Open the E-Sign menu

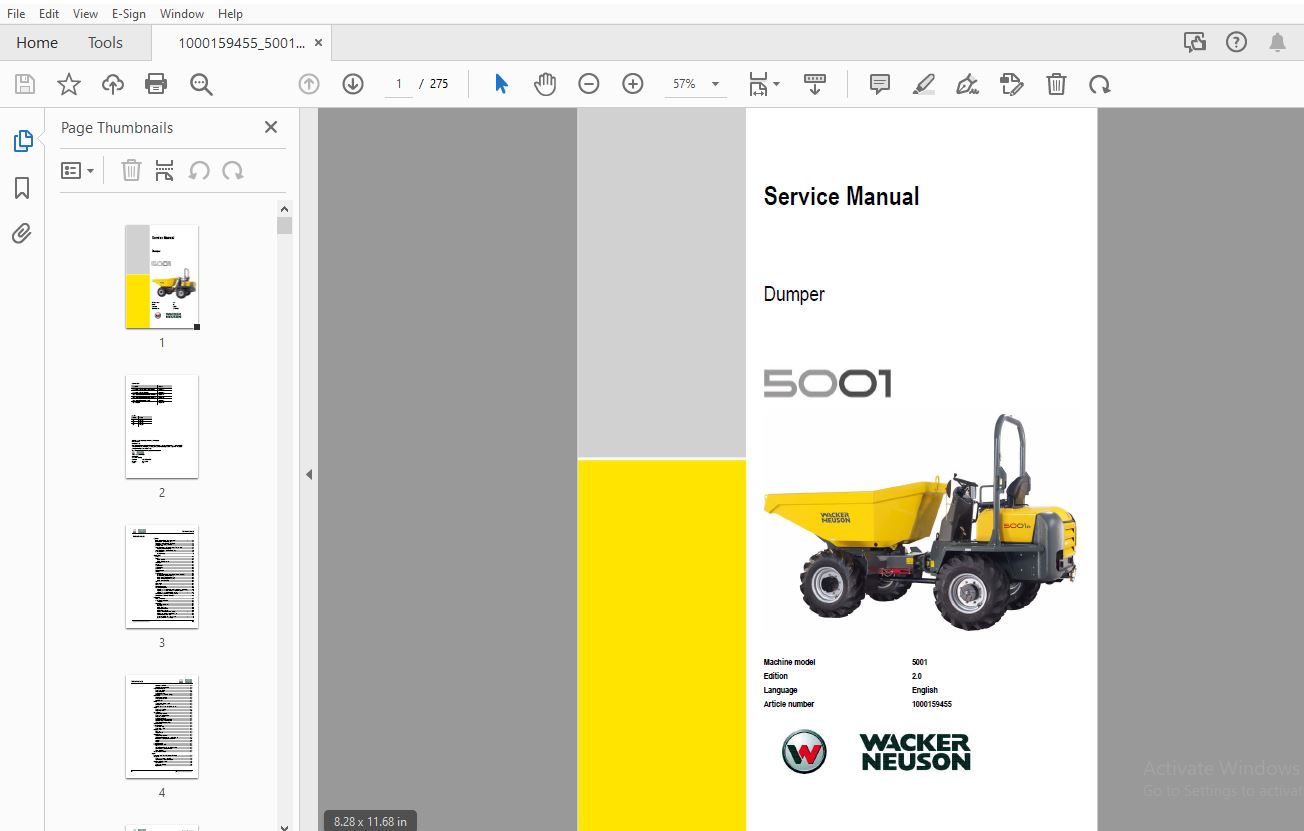pos(128,14)
